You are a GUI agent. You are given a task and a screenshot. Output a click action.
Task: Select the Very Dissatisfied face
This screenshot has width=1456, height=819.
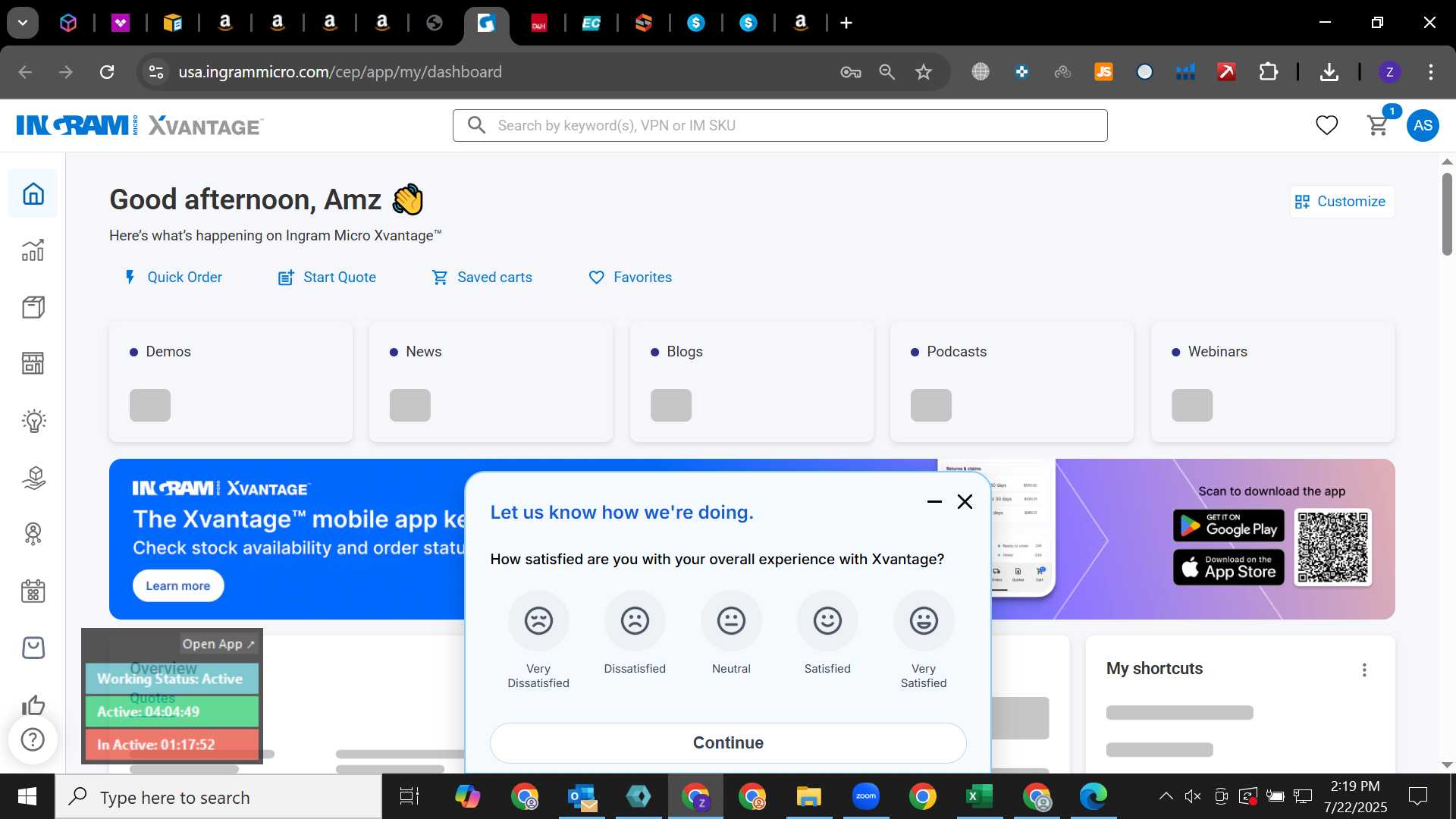(x=538, y=621)
